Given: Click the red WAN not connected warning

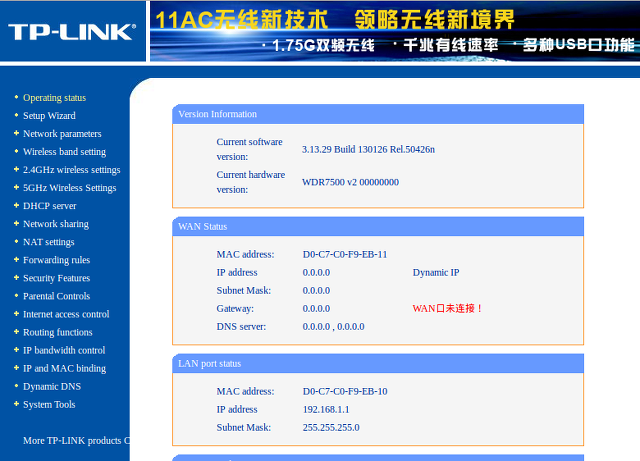Looking at the screenshot, I should [x=448, y=308].
